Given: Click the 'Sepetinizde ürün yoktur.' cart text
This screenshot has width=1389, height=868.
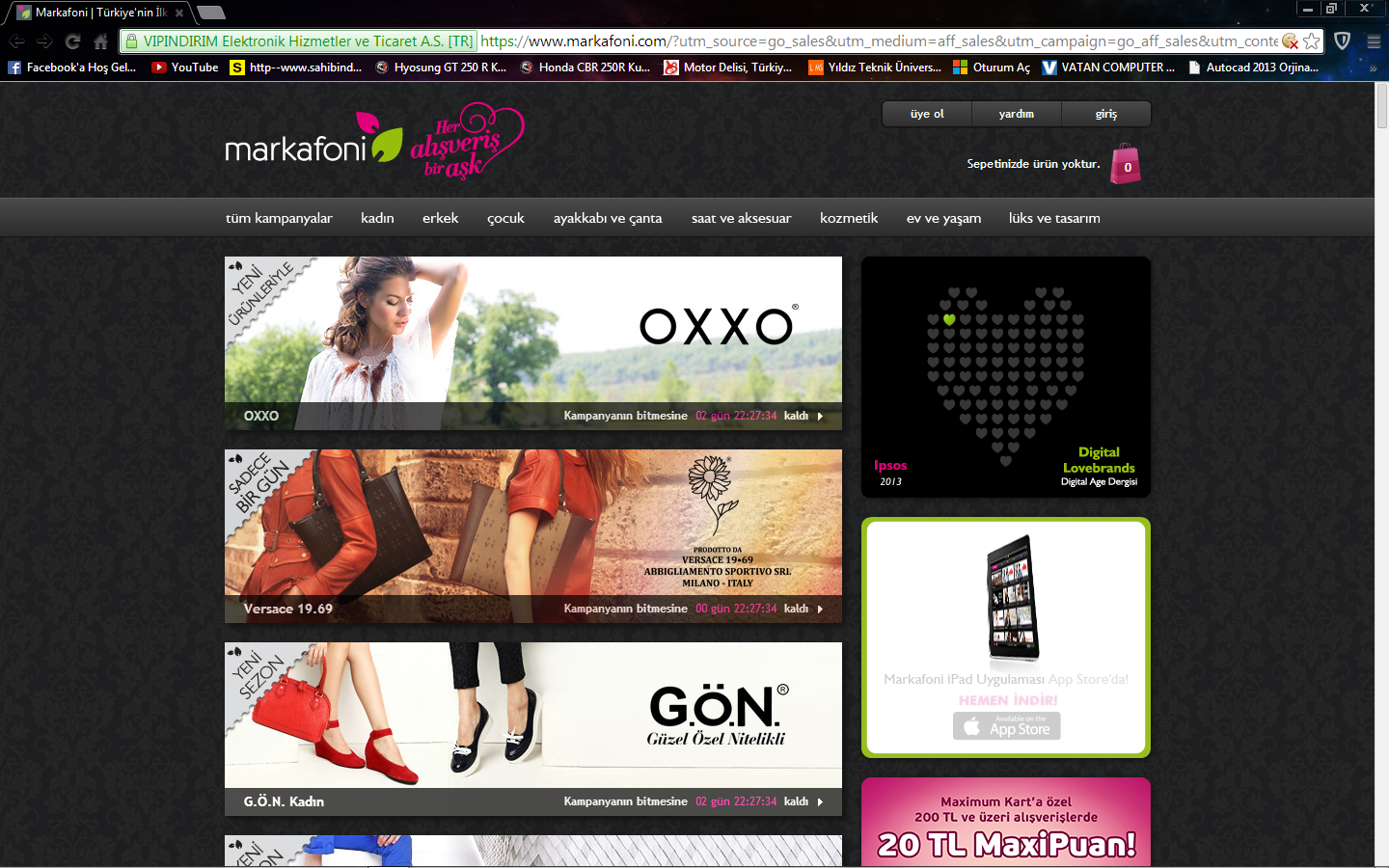Looking at the screenshot, I should [1033, 164].
